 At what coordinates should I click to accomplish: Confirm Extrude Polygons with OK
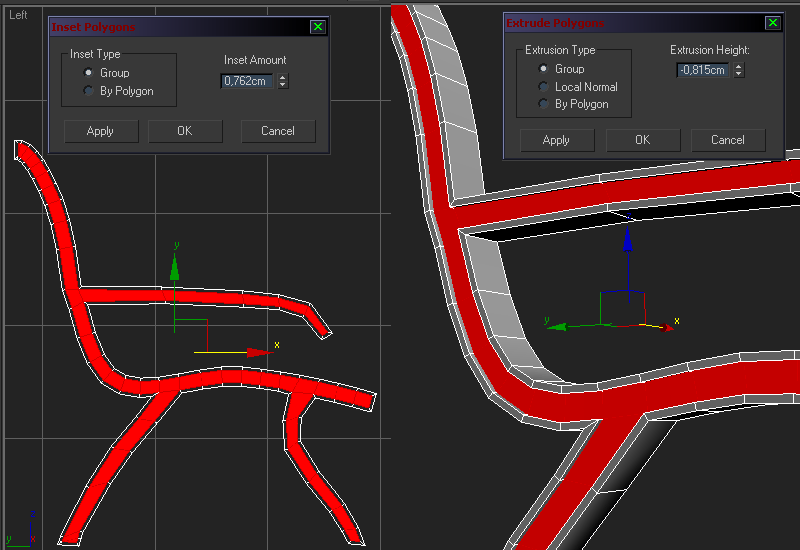click(642, 140)
